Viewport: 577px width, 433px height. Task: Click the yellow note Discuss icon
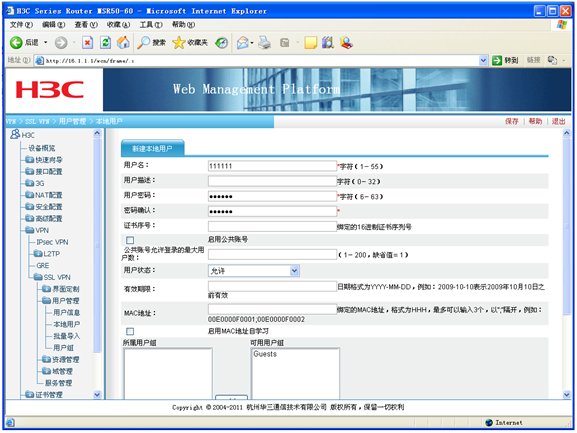click(311, 43)
